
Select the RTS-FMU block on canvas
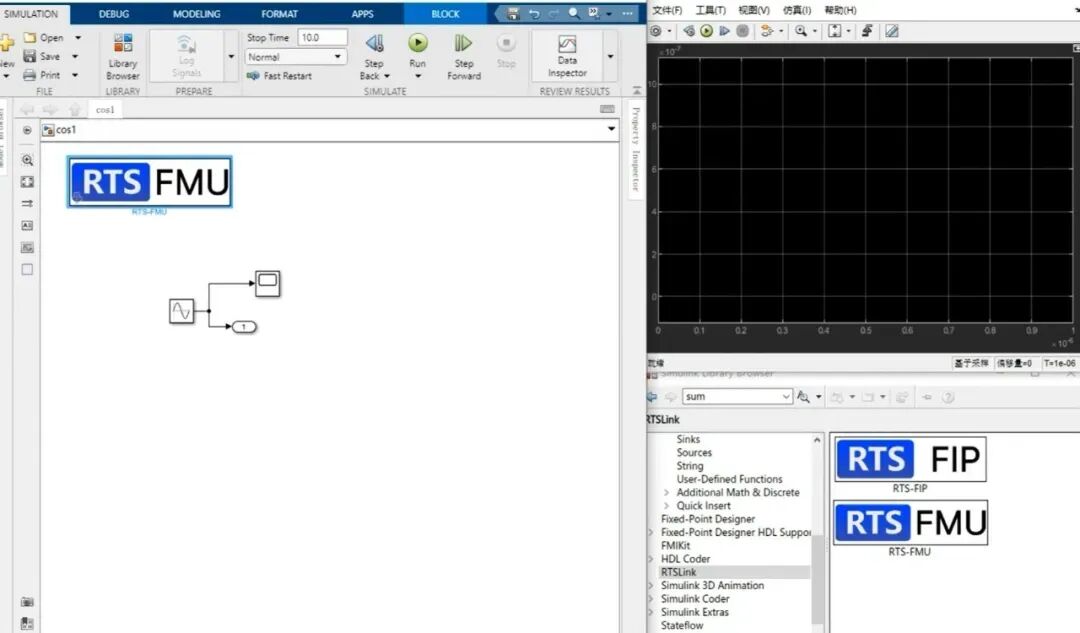point(149,182)
